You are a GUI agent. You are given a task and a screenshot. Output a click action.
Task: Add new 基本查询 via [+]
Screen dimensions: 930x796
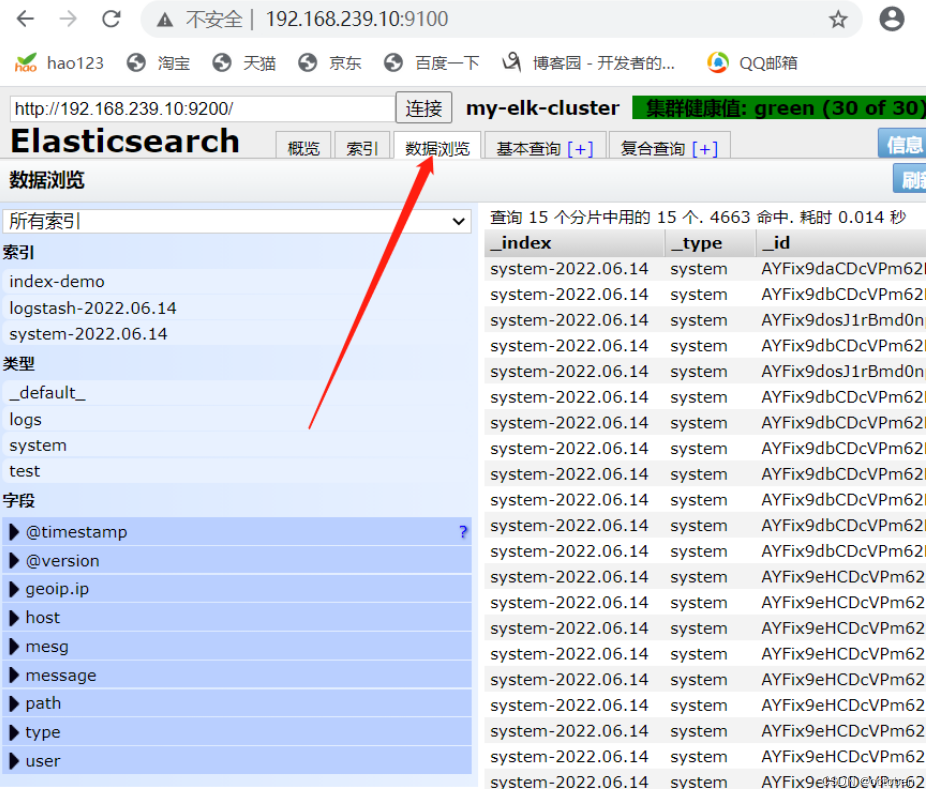click(580, 148)
